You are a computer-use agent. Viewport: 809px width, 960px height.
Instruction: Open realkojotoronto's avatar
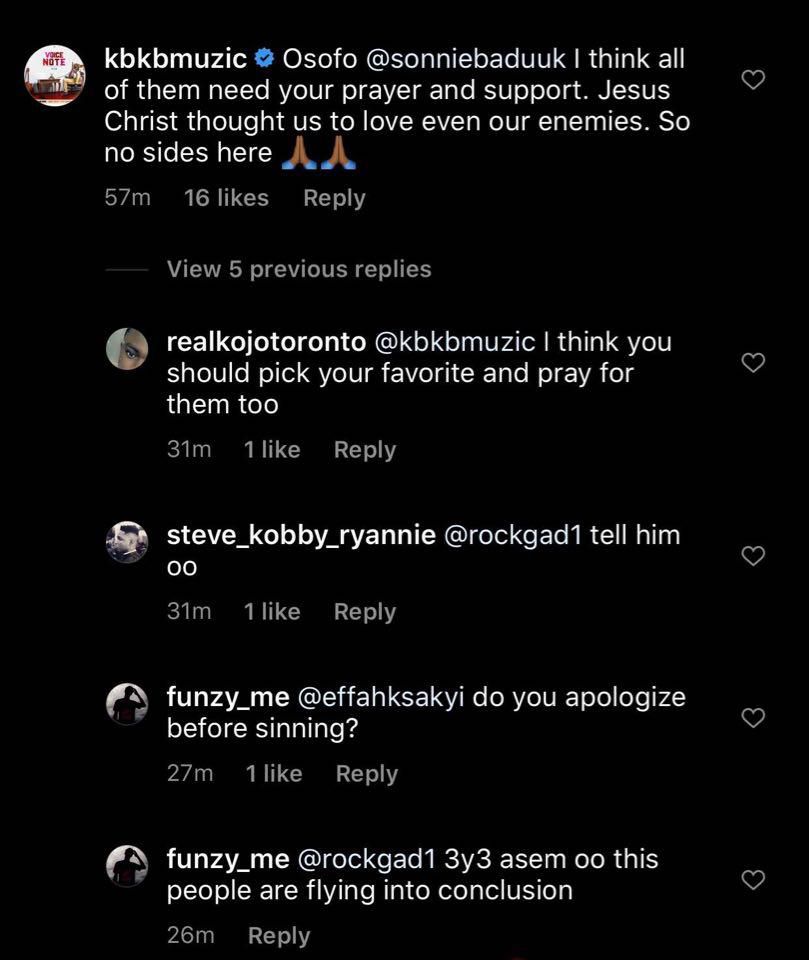127,349
